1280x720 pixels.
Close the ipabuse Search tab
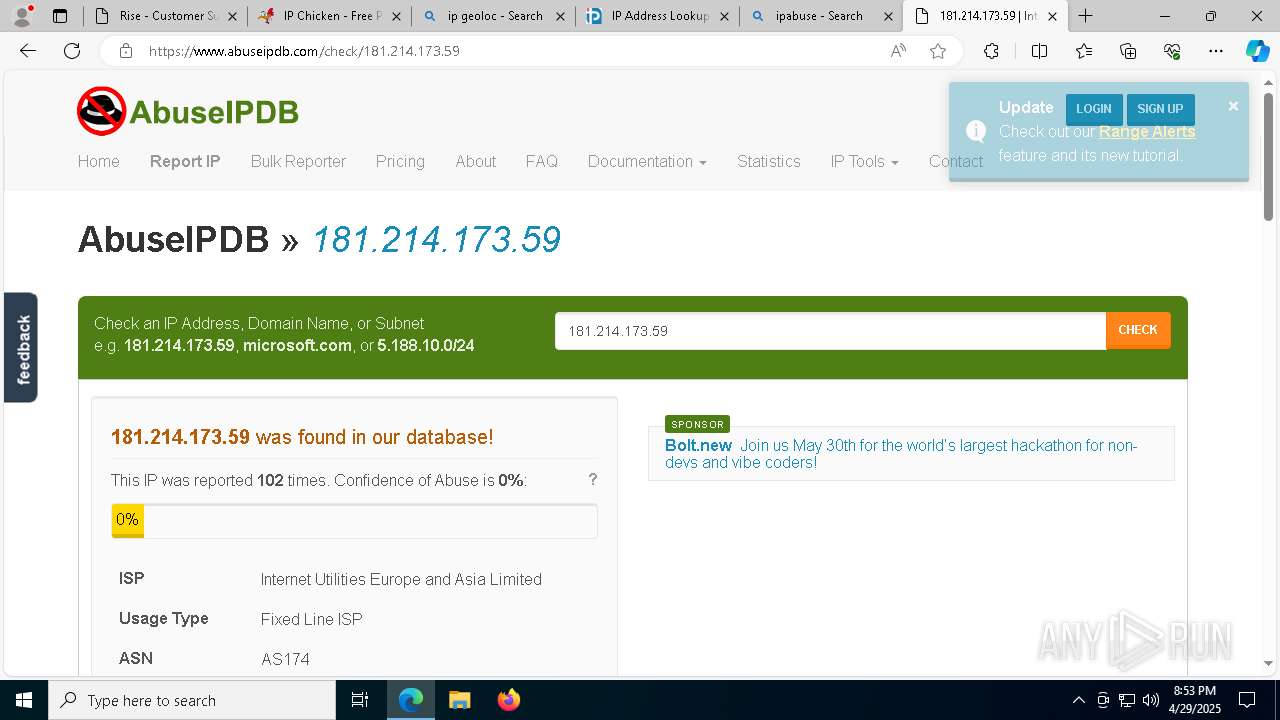[x=888, y=16]
